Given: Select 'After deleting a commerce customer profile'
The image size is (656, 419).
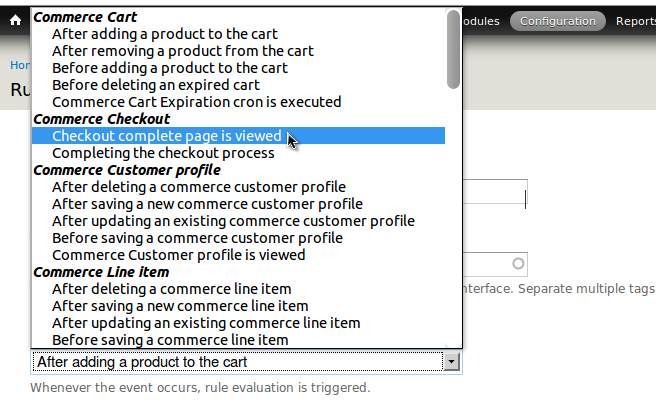Looking at the screenshot, I should [x=199, y=187].
